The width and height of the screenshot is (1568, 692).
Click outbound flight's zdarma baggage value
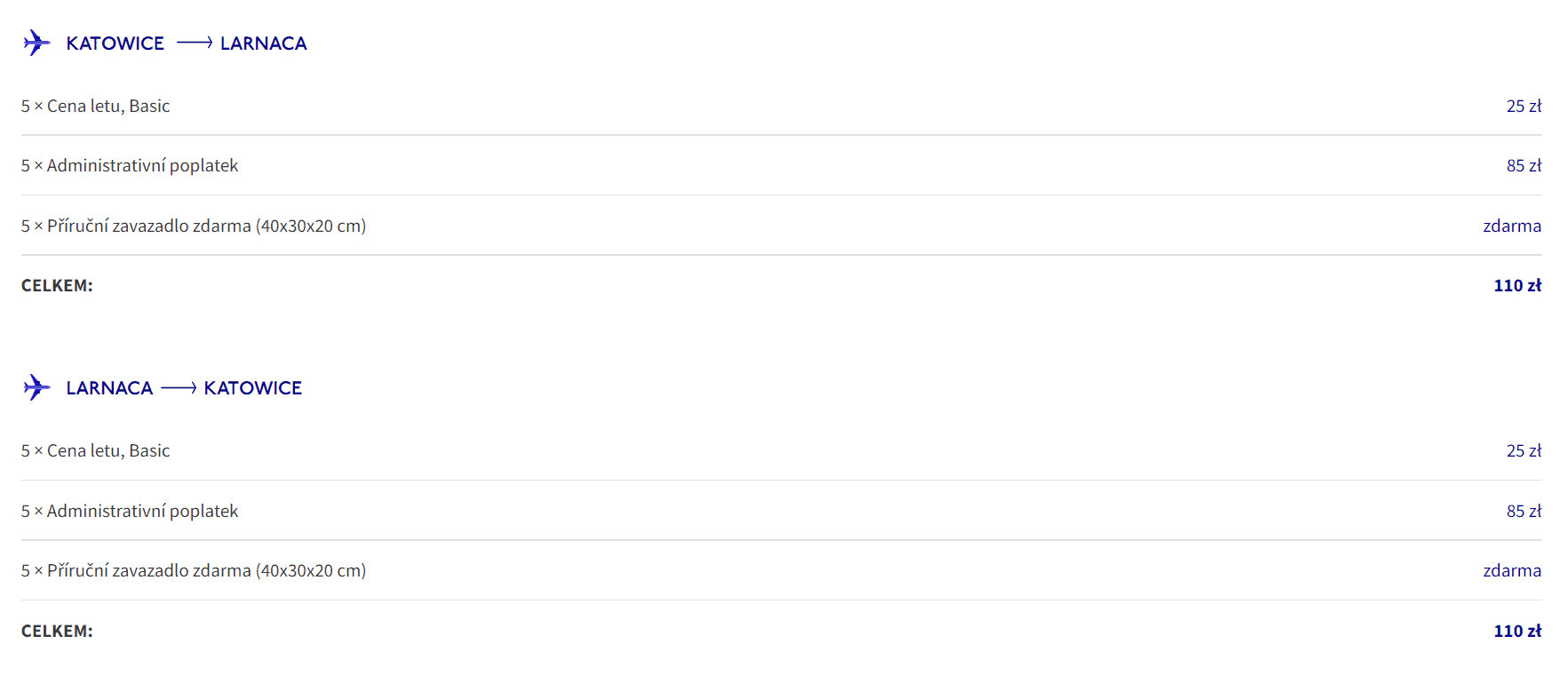point(1512,226)
